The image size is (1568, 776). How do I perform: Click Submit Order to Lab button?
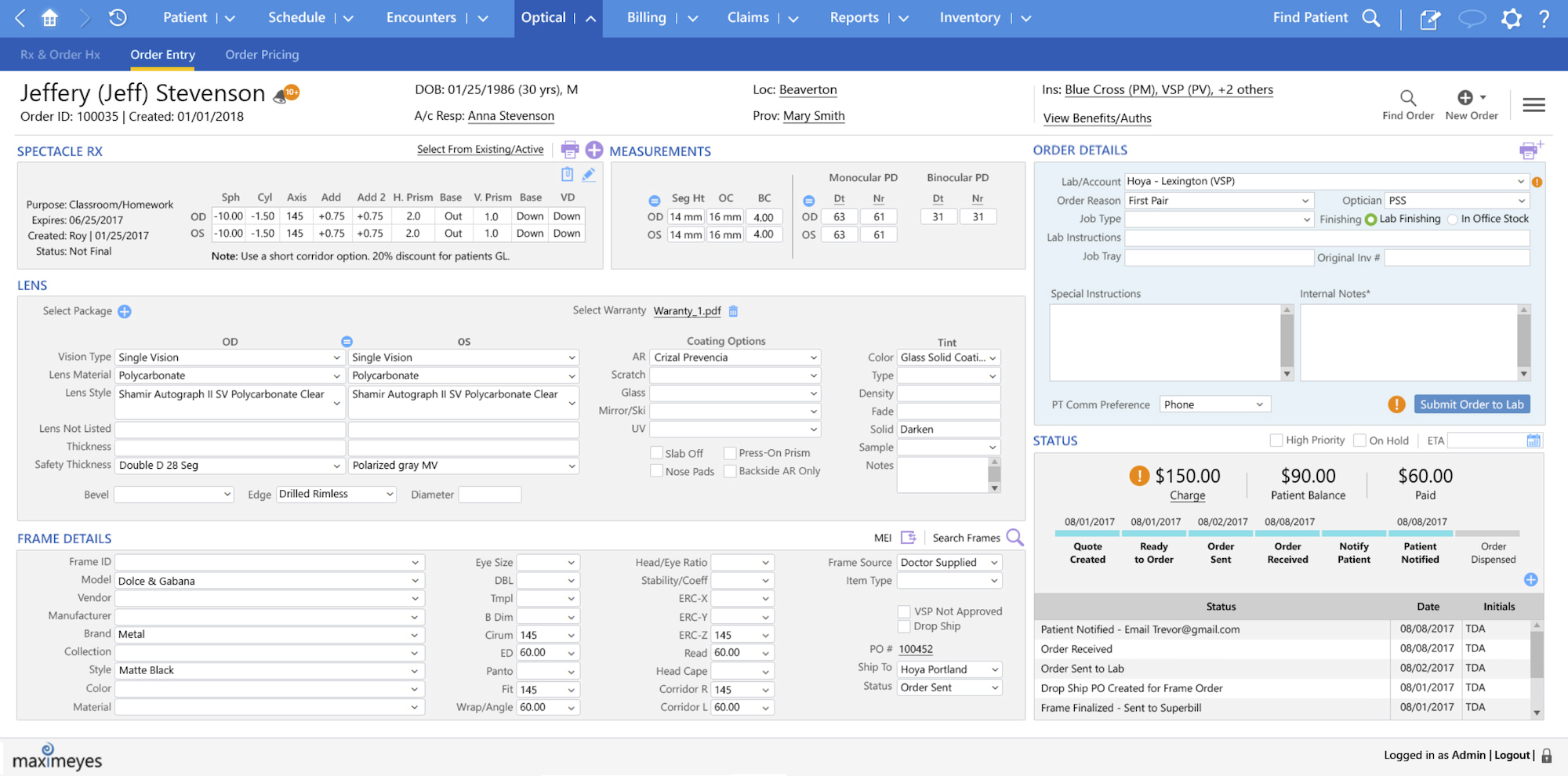[1472, 404]
